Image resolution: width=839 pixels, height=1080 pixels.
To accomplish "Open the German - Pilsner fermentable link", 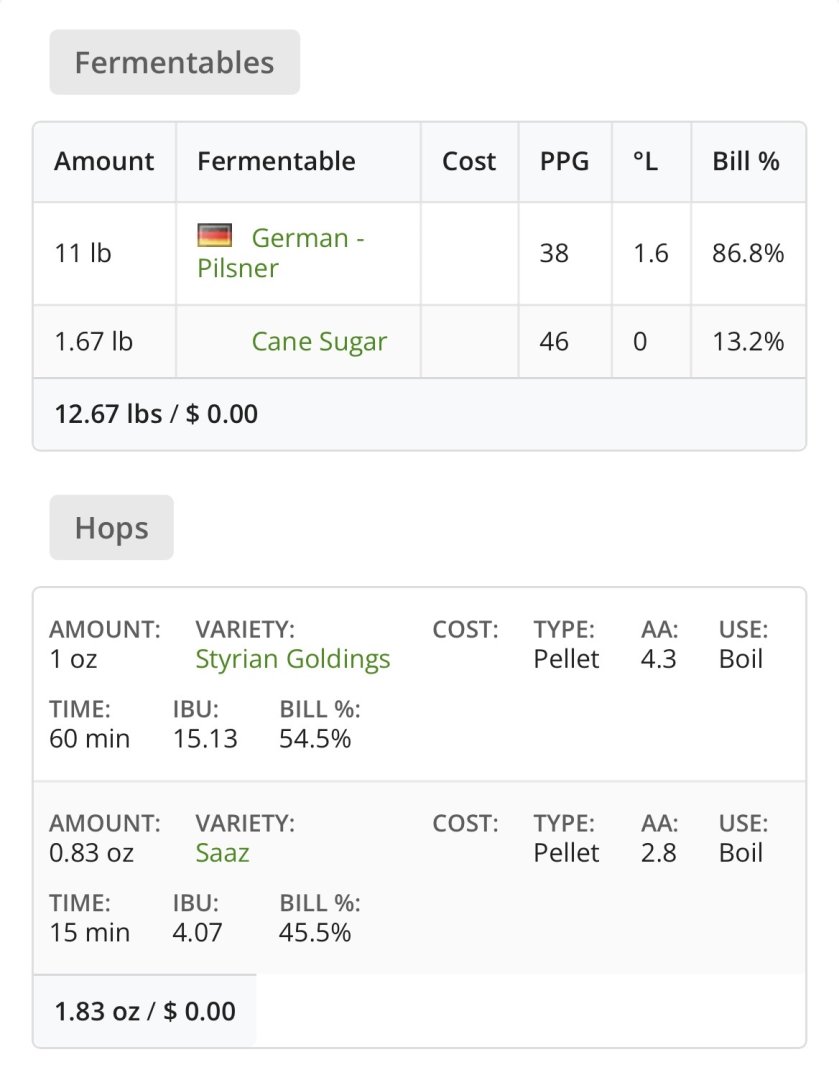I will coord(300,239).
